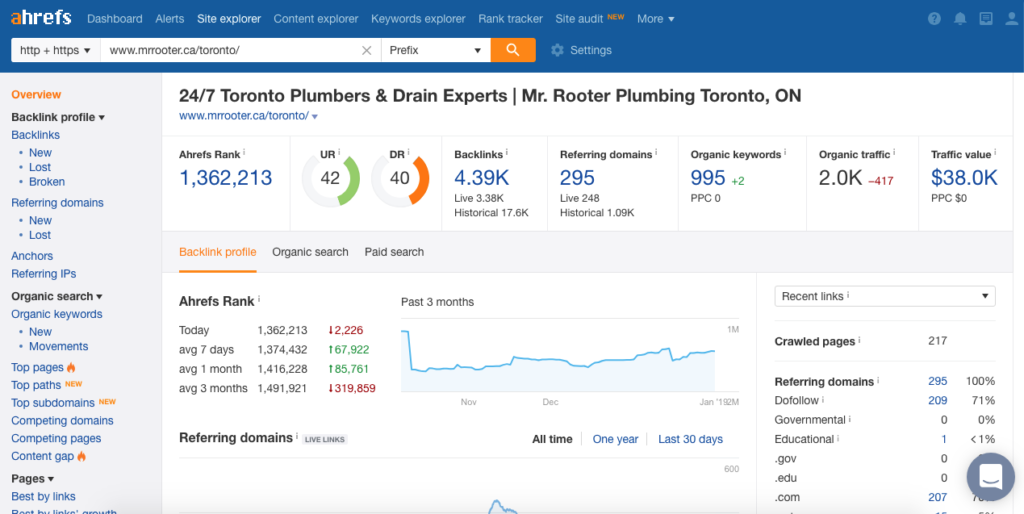
Task: Click the Ahrefs logo
Action: [41, 18]
